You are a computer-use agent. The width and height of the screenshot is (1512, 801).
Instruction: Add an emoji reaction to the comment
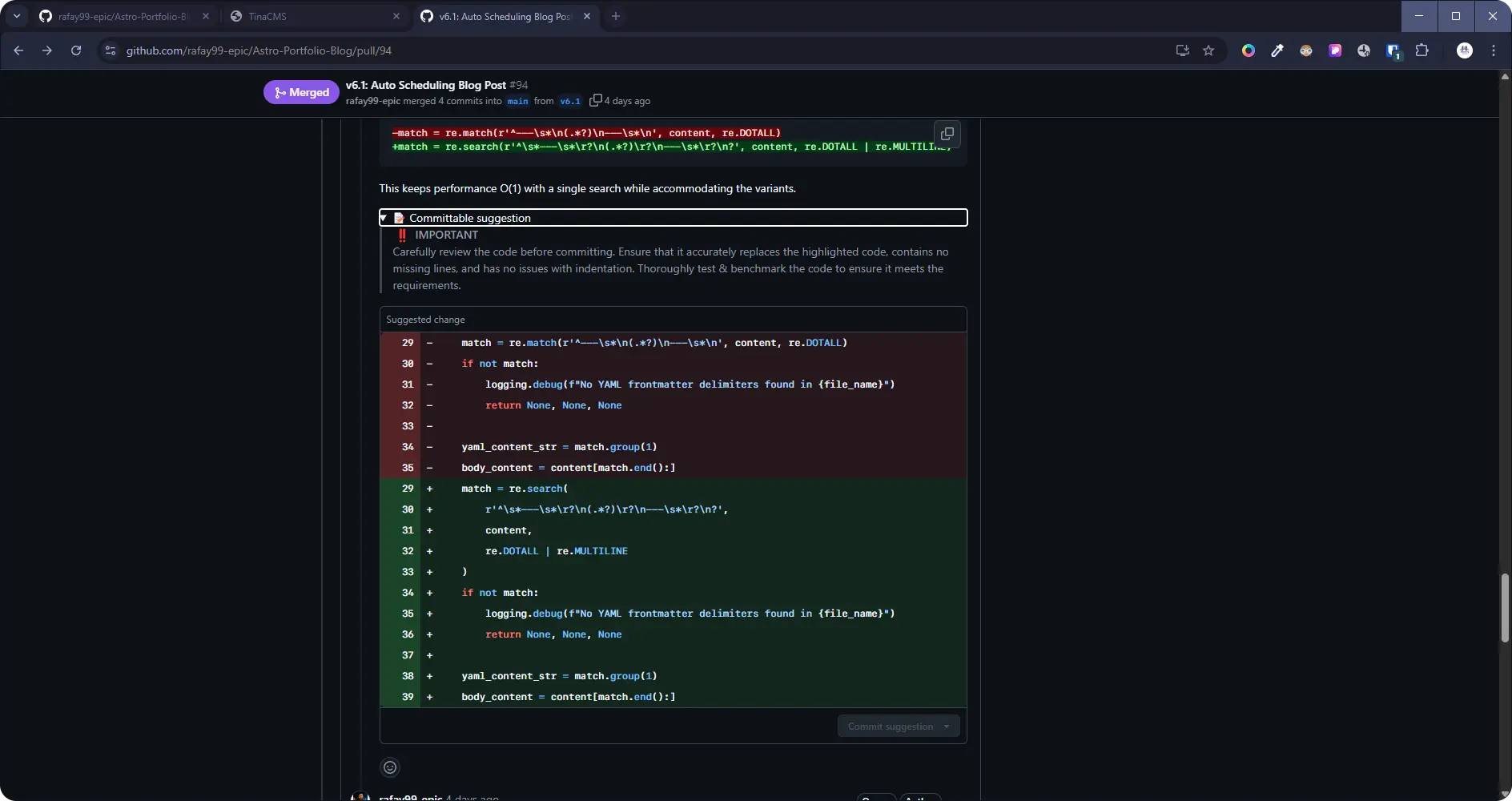tap(390, 767)
